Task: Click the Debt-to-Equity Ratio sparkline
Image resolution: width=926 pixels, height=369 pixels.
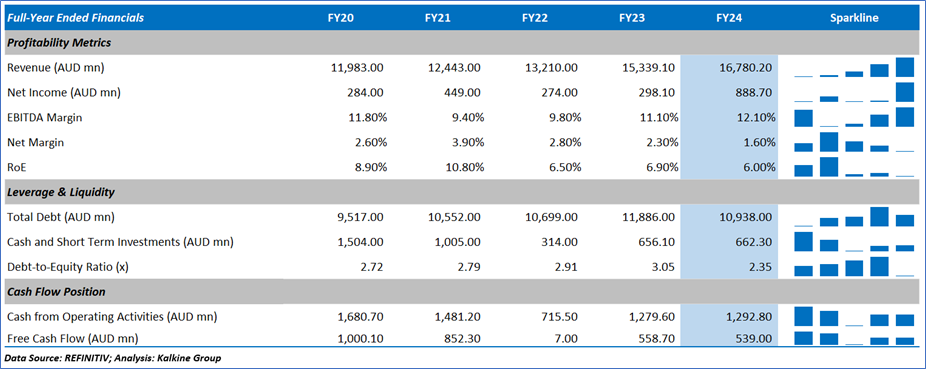Action: point(854,266)
